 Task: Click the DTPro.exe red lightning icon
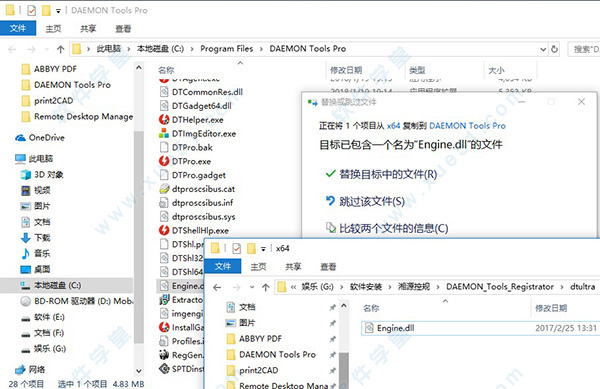pyautogui.click(x=164, y=161)
